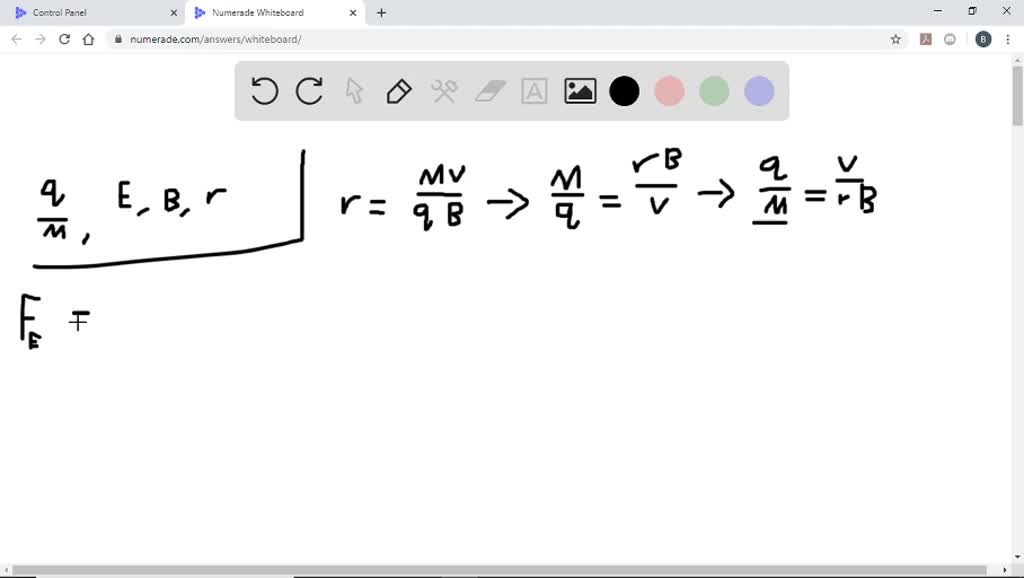The image size is (1024, 578).
Task: Select the pointer/selection tool
Action: (354, 91)
